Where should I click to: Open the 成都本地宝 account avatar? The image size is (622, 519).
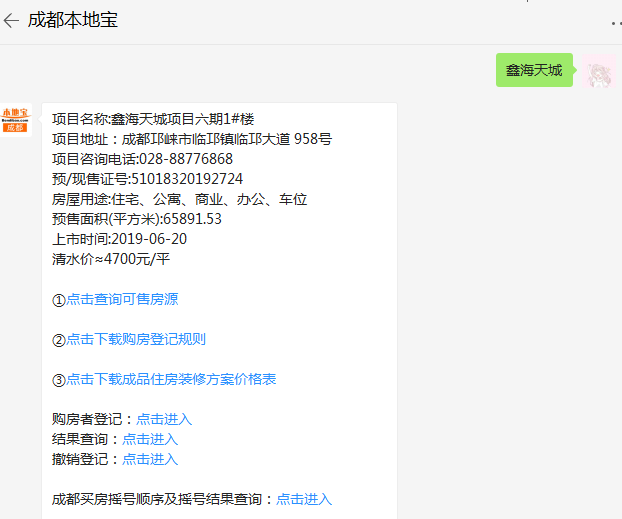[x=15, y=120]
